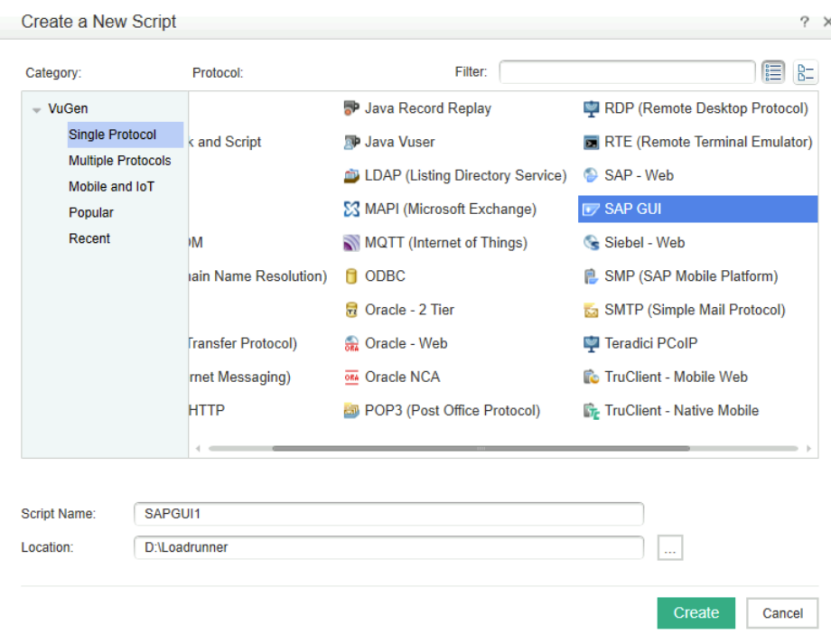Click the SMP SAP Mobile Platform icon
The width and height of the screenshot is (831, 634).
591,276
